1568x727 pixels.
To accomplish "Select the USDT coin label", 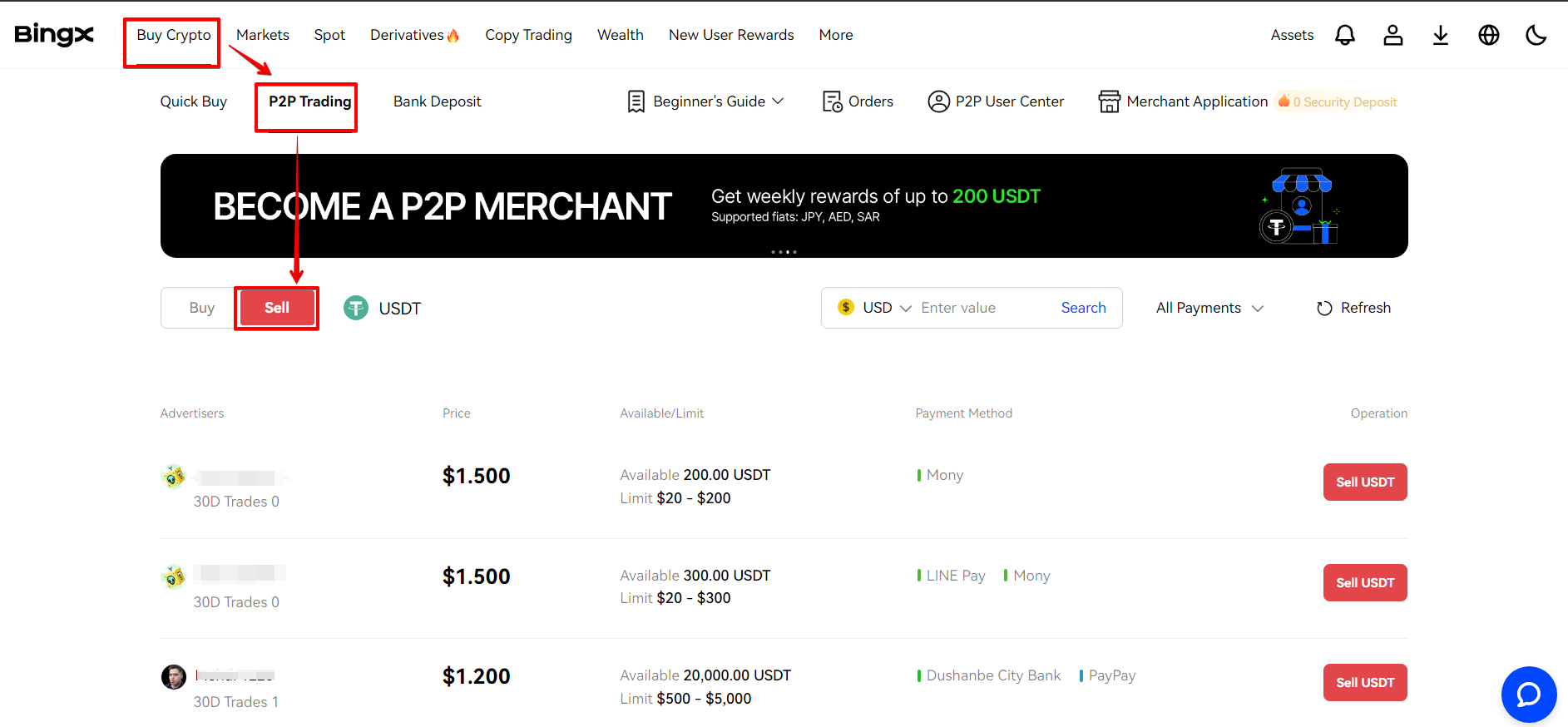I will tap(400, 309).
